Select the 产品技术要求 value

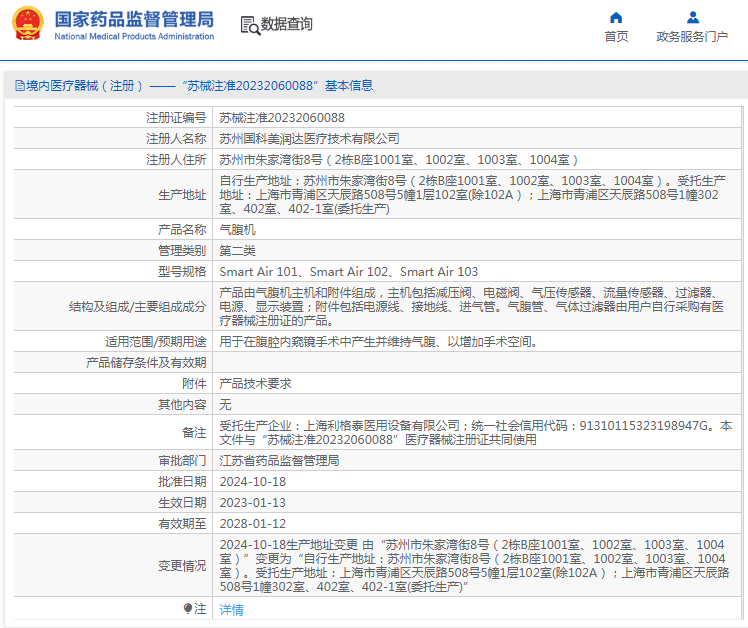click(255, 384)
